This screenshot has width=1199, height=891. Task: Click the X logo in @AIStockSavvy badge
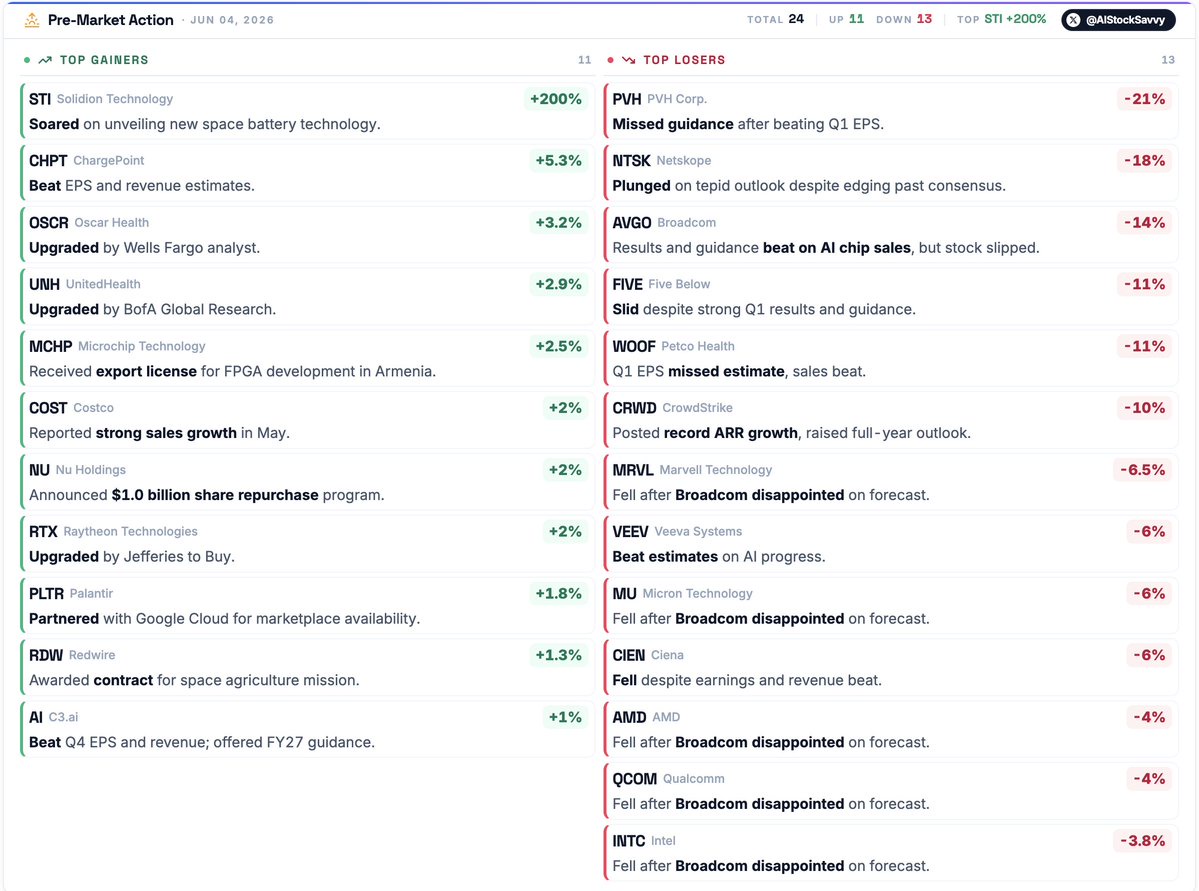1074,20
